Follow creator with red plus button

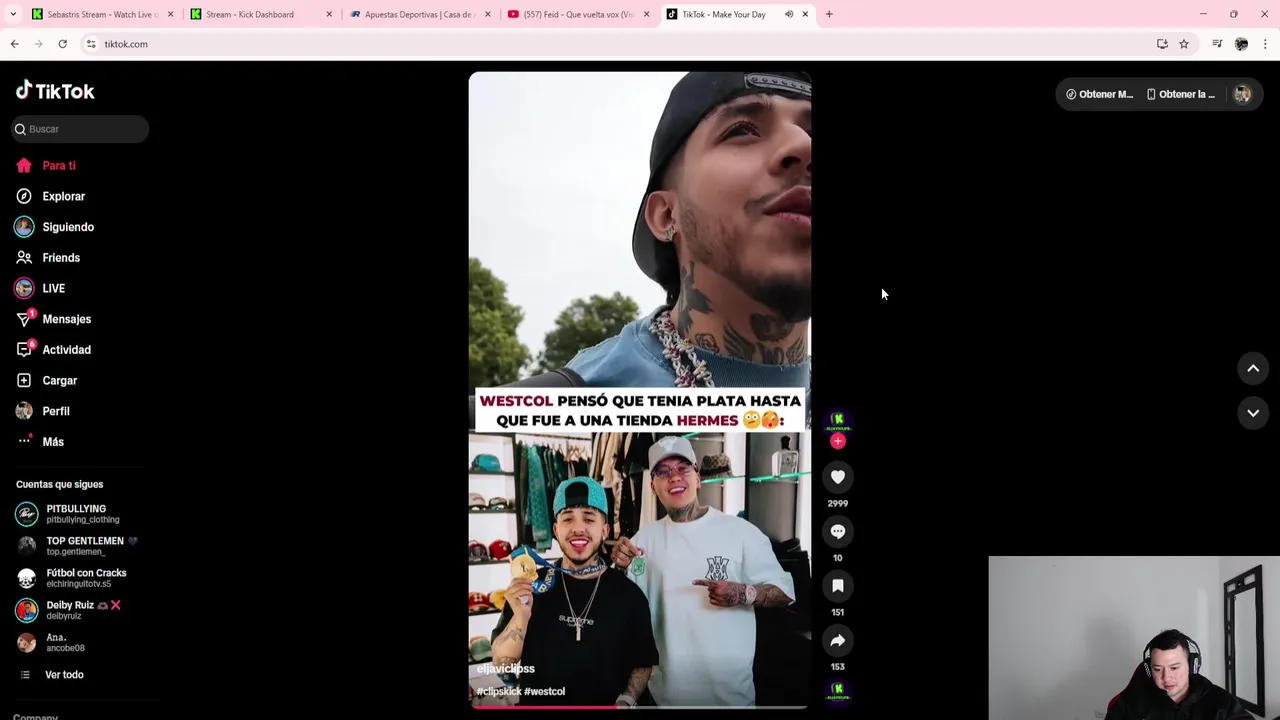(x=838, y=441)
